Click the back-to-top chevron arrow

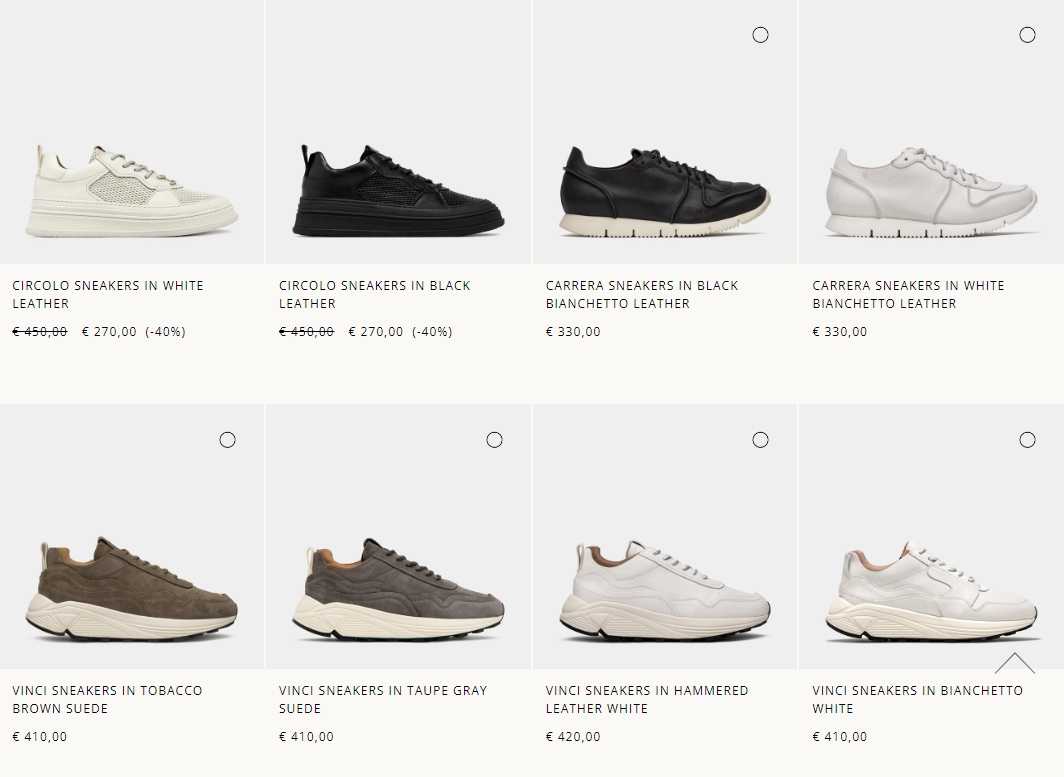click(x=1014, y=663)
